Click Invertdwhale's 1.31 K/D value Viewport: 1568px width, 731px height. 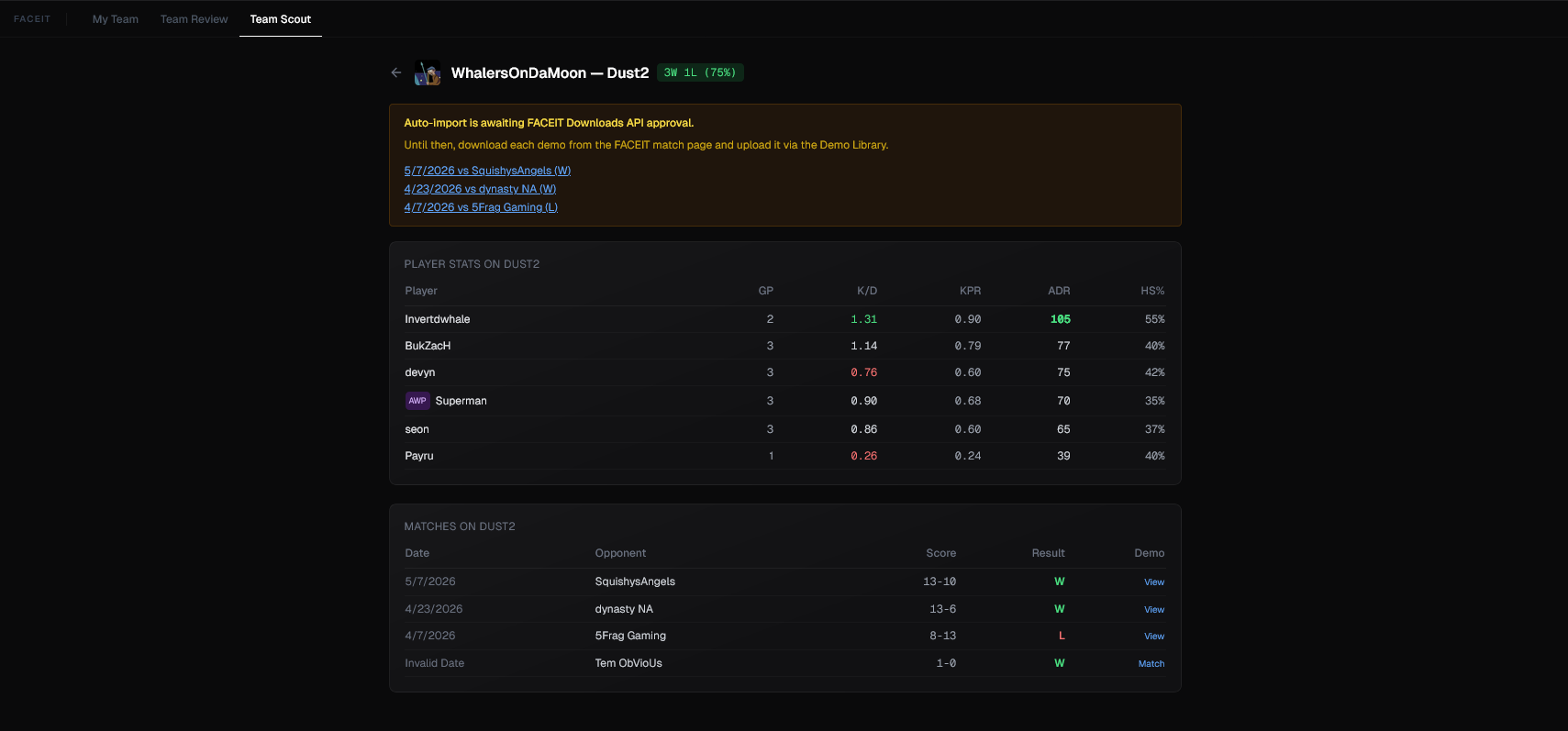864,319
